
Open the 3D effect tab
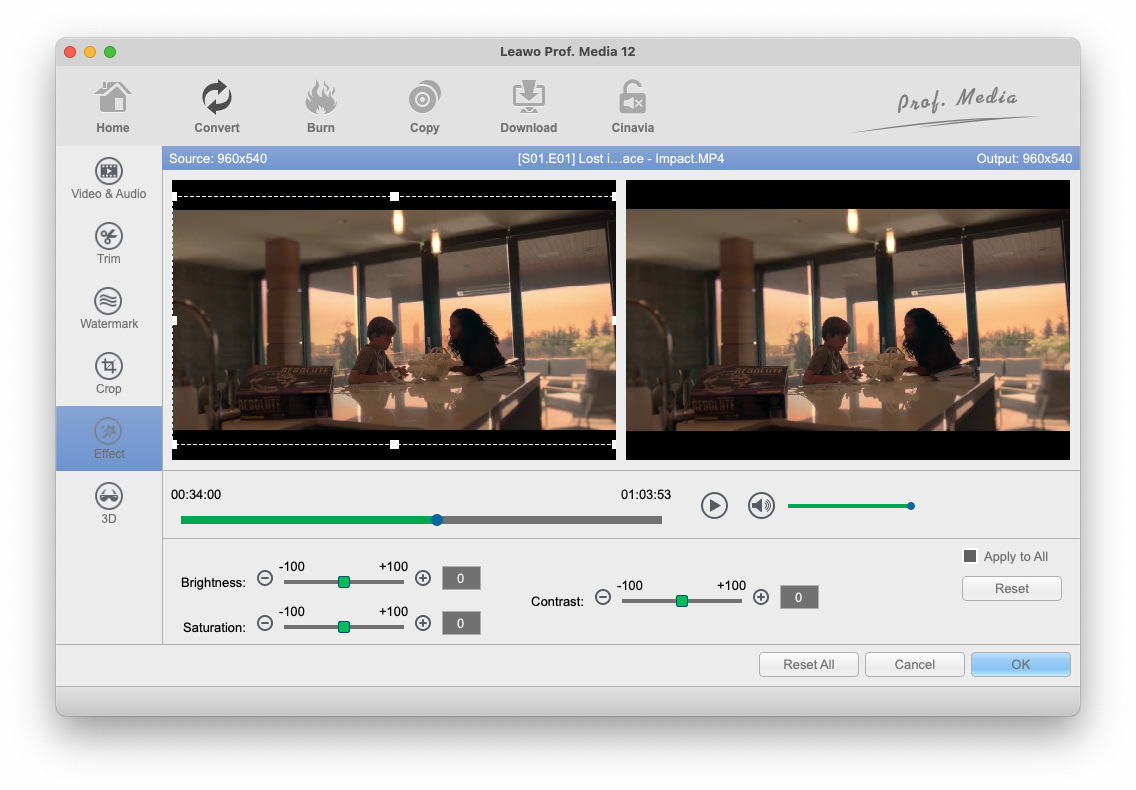109,504
